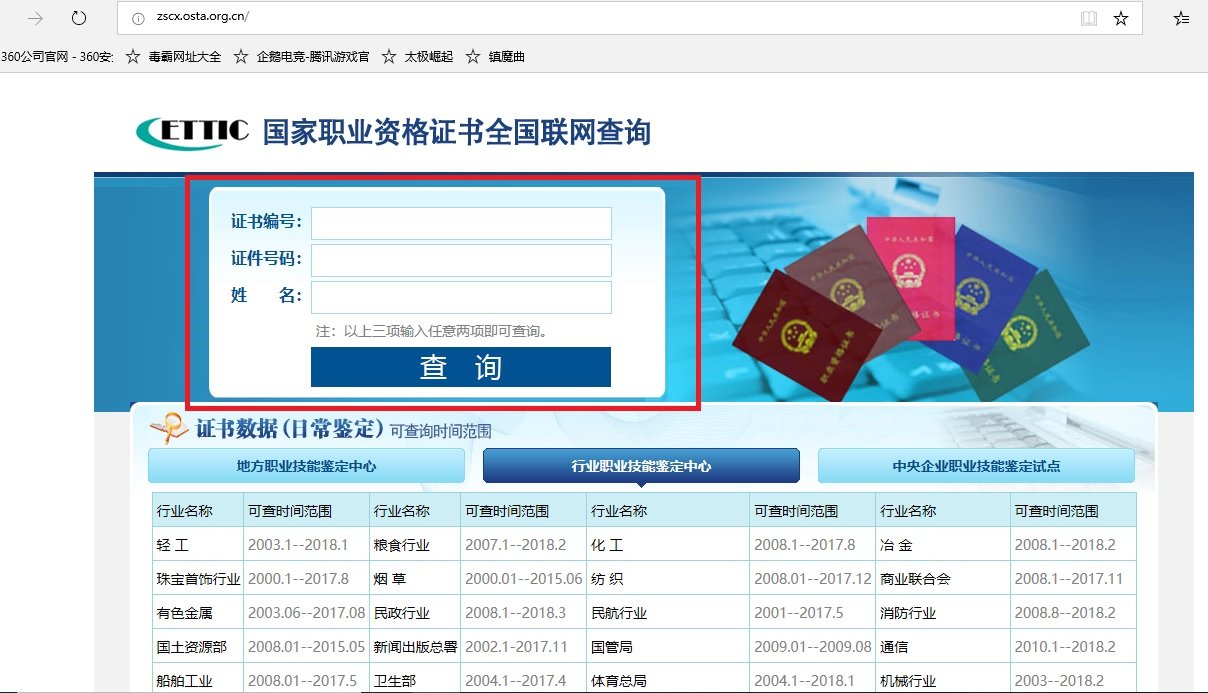Click the ETTIC logo
1208x693 pixels.
(x=188, y=131)
